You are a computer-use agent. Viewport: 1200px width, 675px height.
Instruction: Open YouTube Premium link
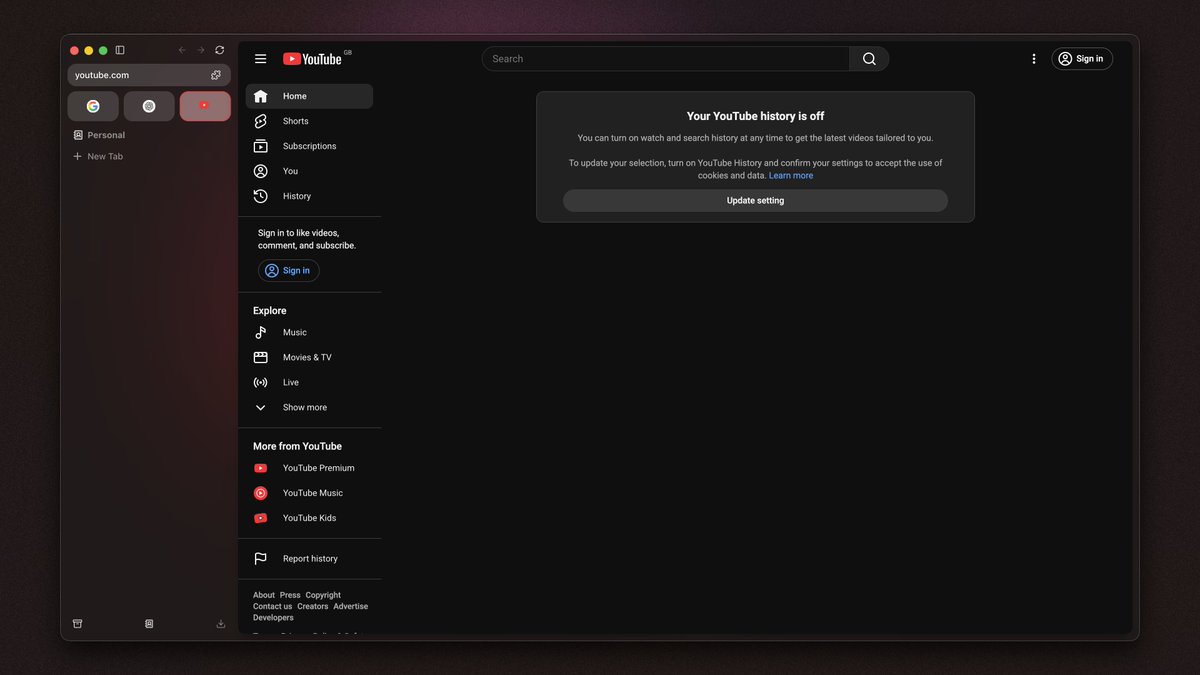click(309, 468)
